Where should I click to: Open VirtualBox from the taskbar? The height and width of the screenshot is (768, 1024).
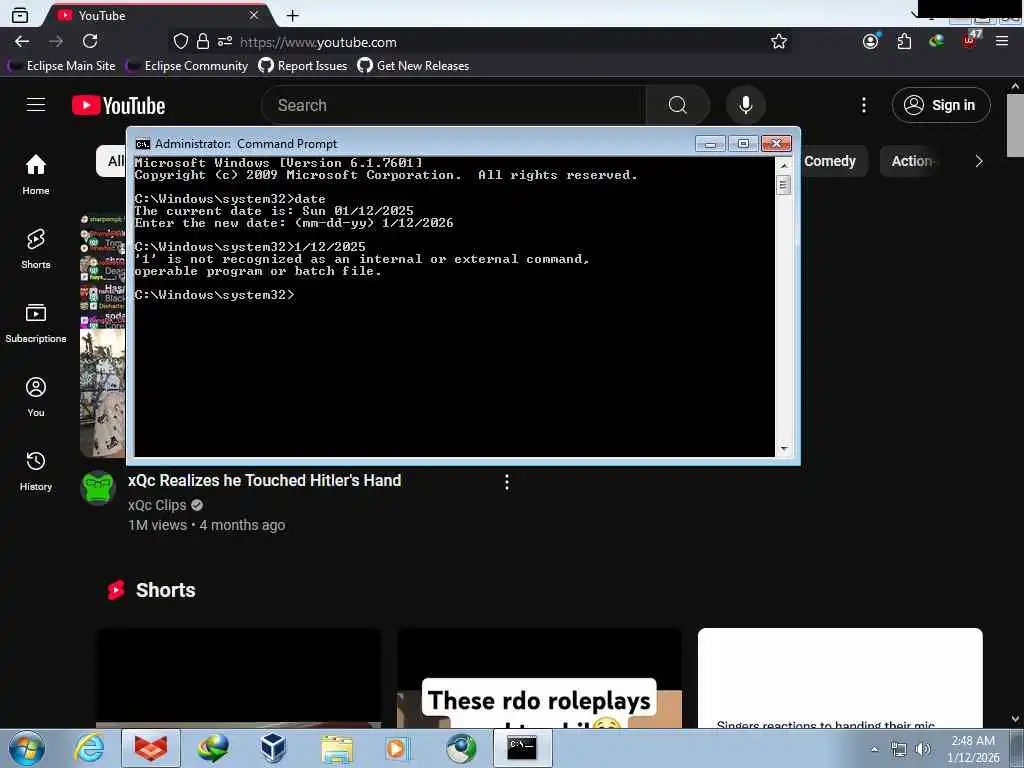[x=273, y=748]
